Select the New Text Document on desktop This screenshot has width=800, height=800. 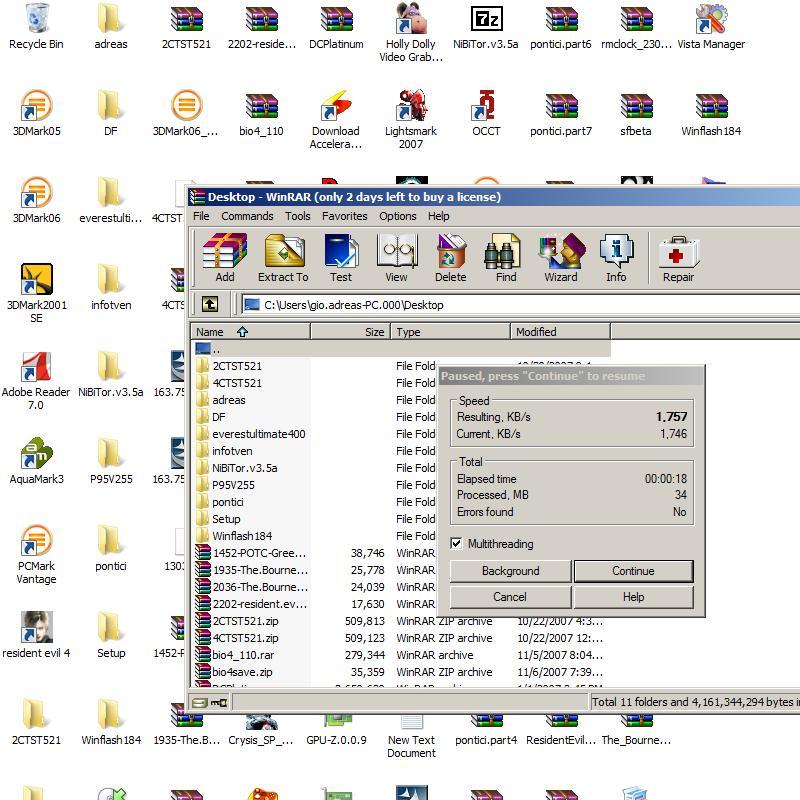[411, 737]
